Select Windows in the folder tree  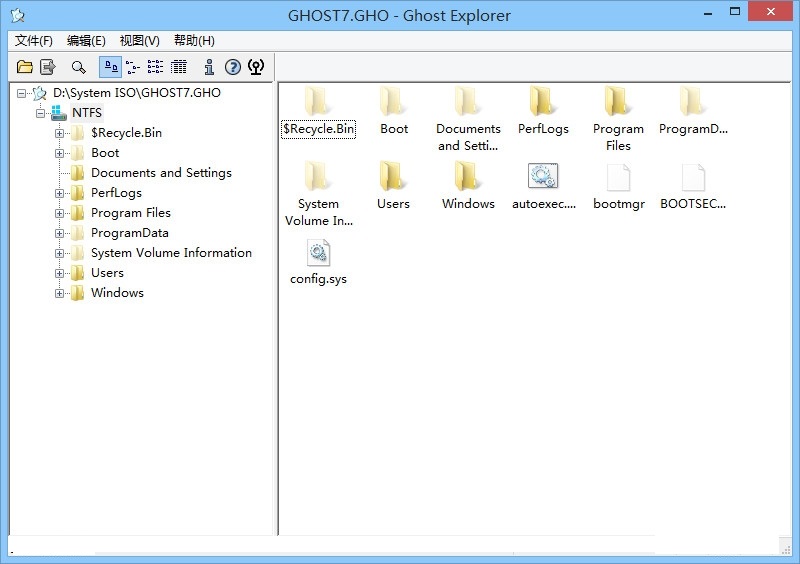(117, 293)
